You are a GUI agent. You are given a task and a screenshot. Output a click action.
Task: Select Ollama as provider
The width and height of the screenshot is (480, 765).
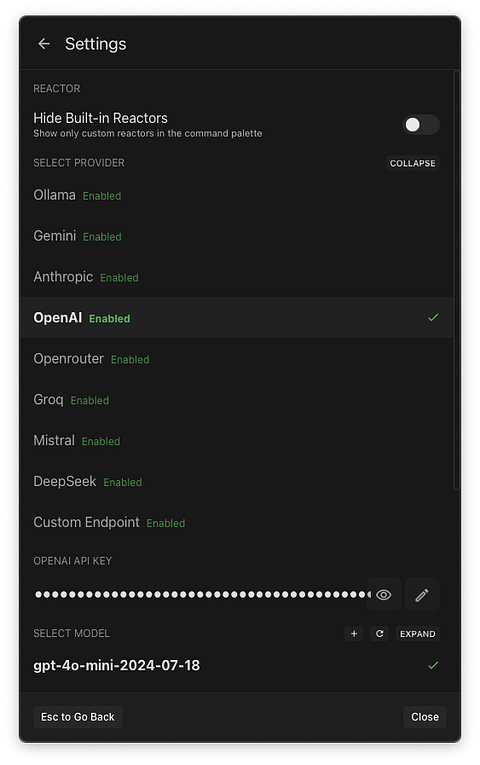point(237,195)
